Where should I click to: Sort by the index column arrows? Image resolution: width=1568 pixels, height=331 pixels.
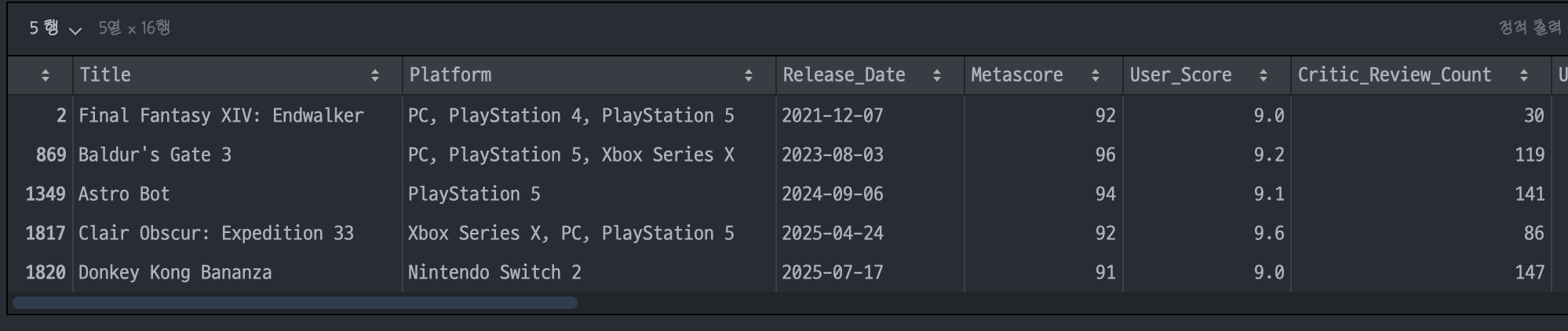tap(46, 75)
